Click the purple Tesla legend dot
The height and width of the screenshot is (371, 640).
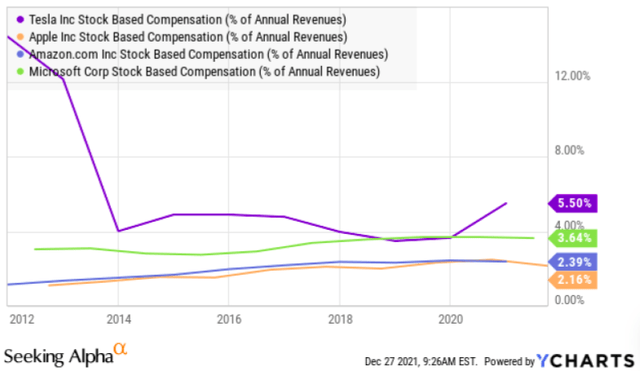[20, 20]
